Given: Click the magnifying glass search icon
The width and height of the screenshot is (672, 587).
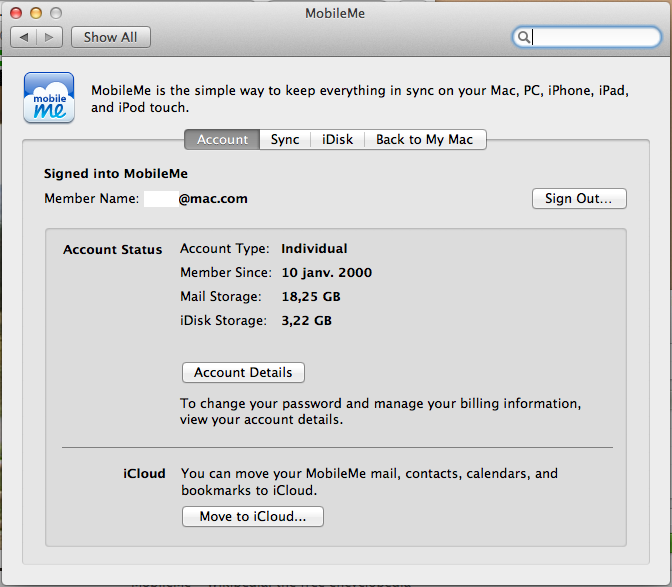Looking at the screenshot, I should point(523,37).
